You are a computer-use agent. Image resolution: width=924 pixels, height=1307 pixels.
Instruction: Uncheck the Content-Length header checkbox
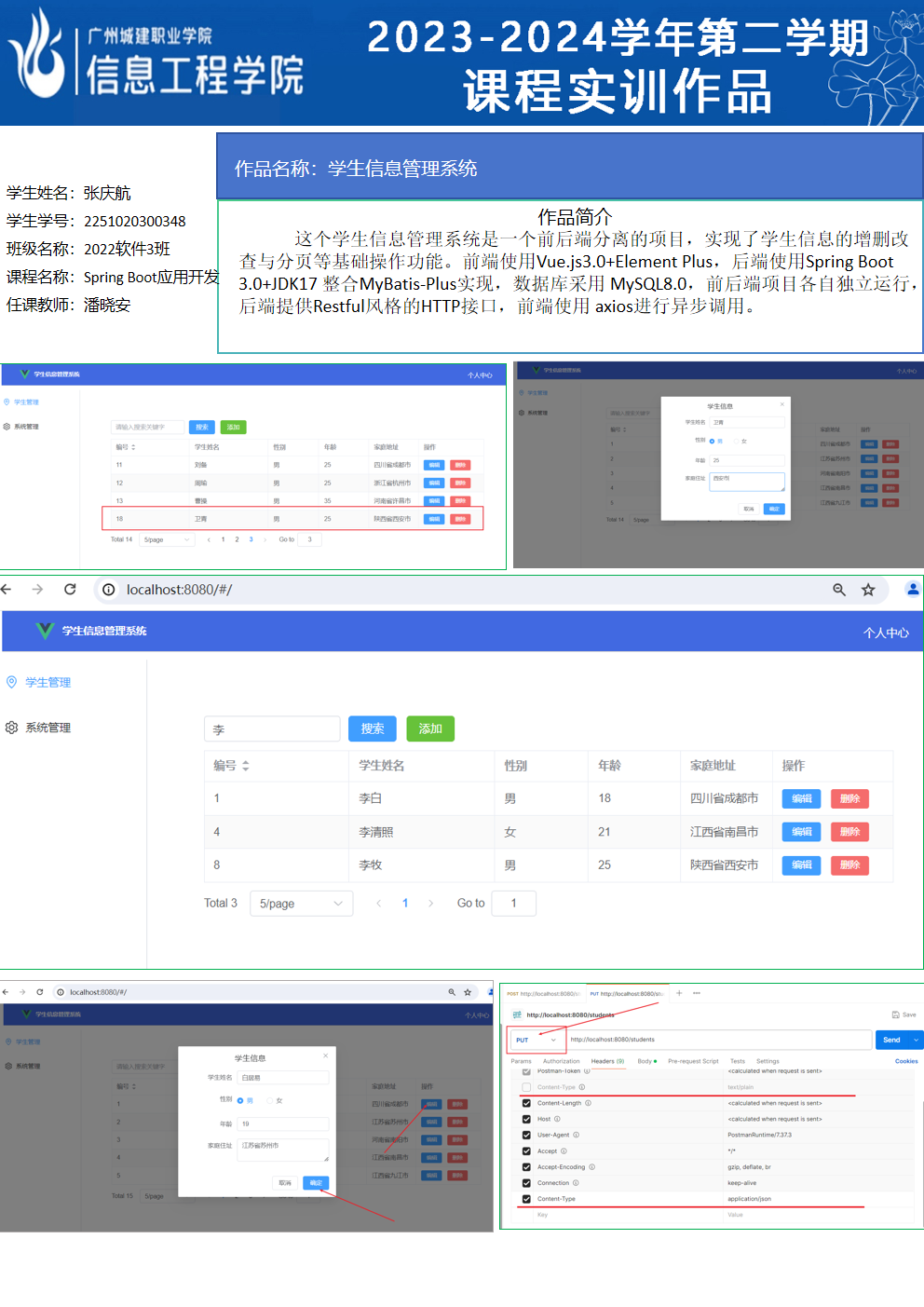[526, 1103]
